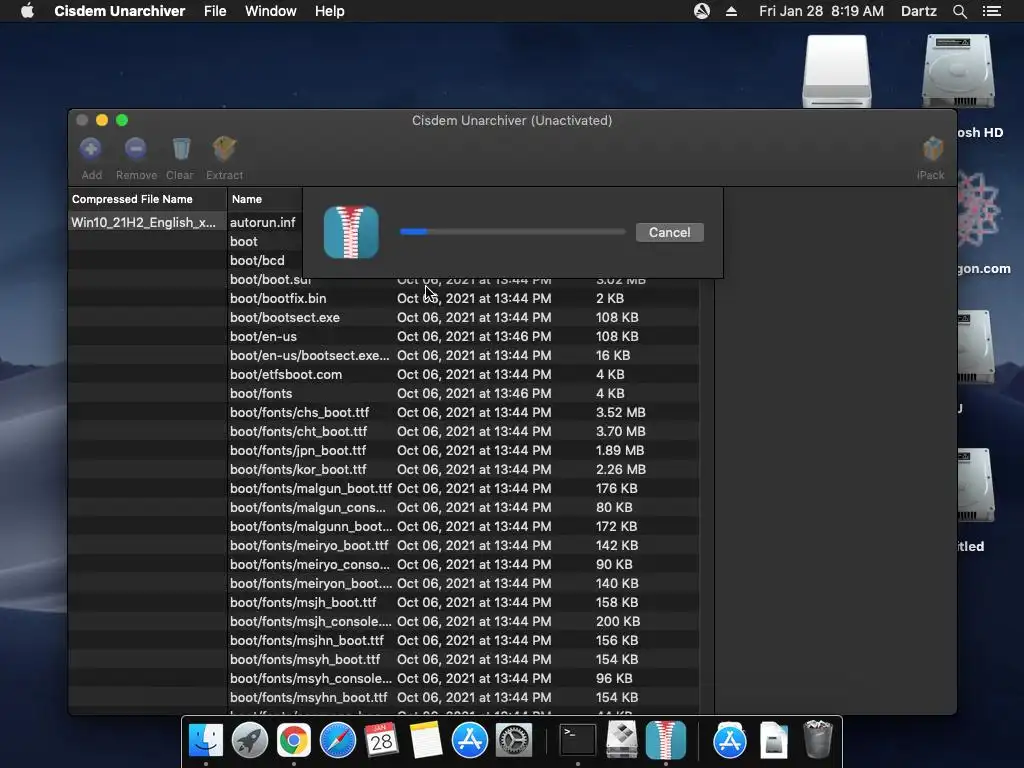The image size is (1024, 768).
Task: Select boot/fonts/cht_boot.ttf entry
Action: click(464, 431)
